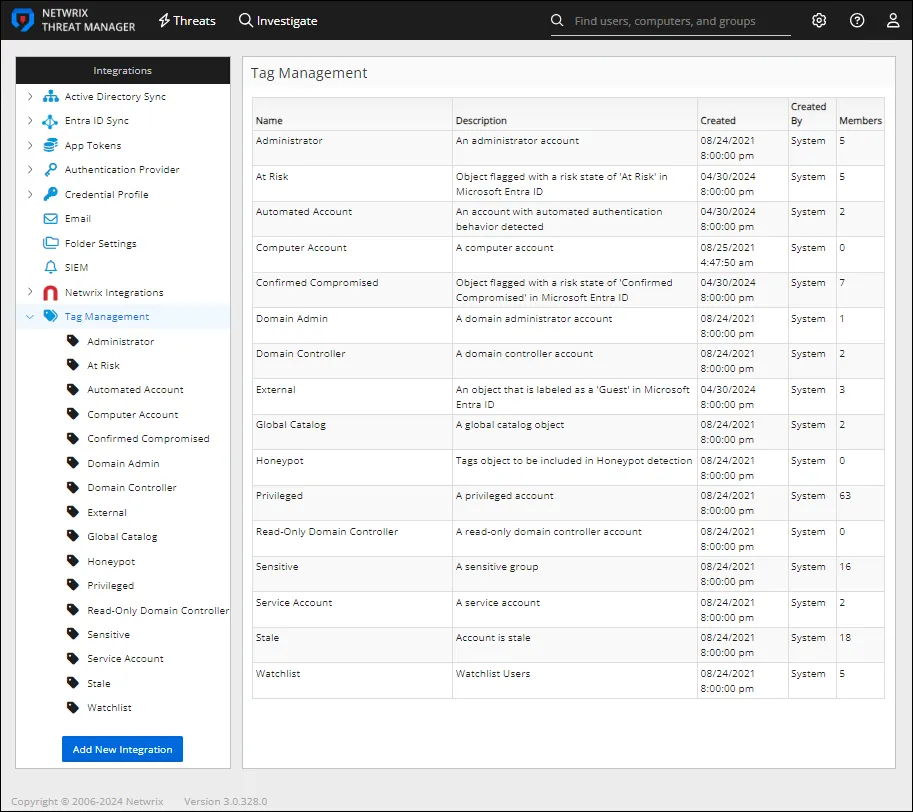913x812 pixels.
Task: Open Sensitive tag in sidebar
Action: (108, 634)
